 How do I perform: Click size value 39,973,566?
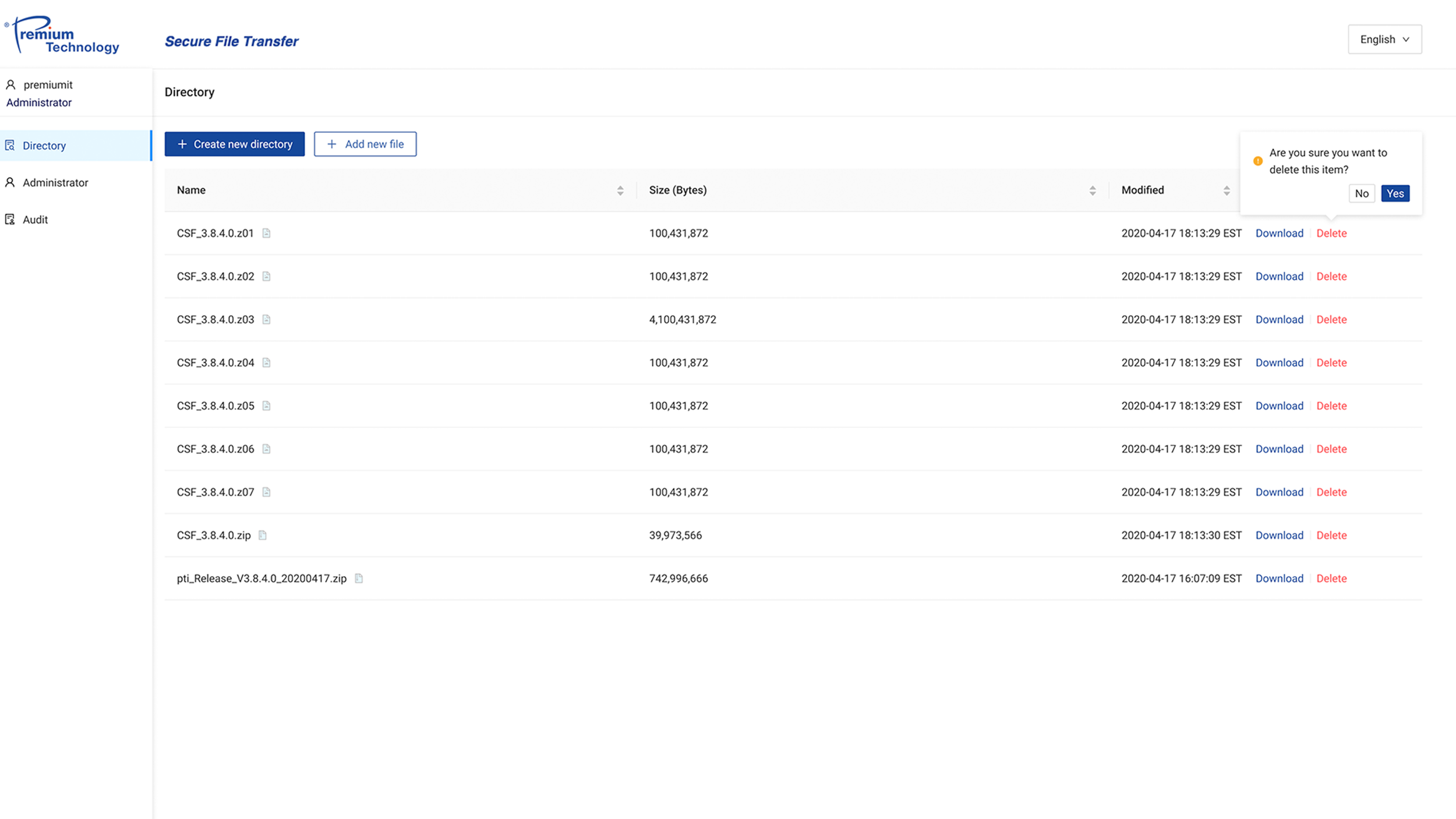[x=676, y=535]
